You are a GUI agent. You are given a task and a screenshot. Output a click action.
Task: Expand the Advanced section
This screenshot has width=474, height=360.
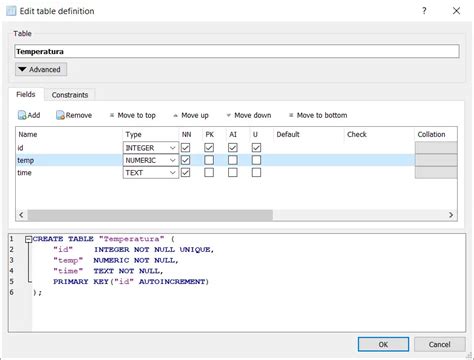41,69
